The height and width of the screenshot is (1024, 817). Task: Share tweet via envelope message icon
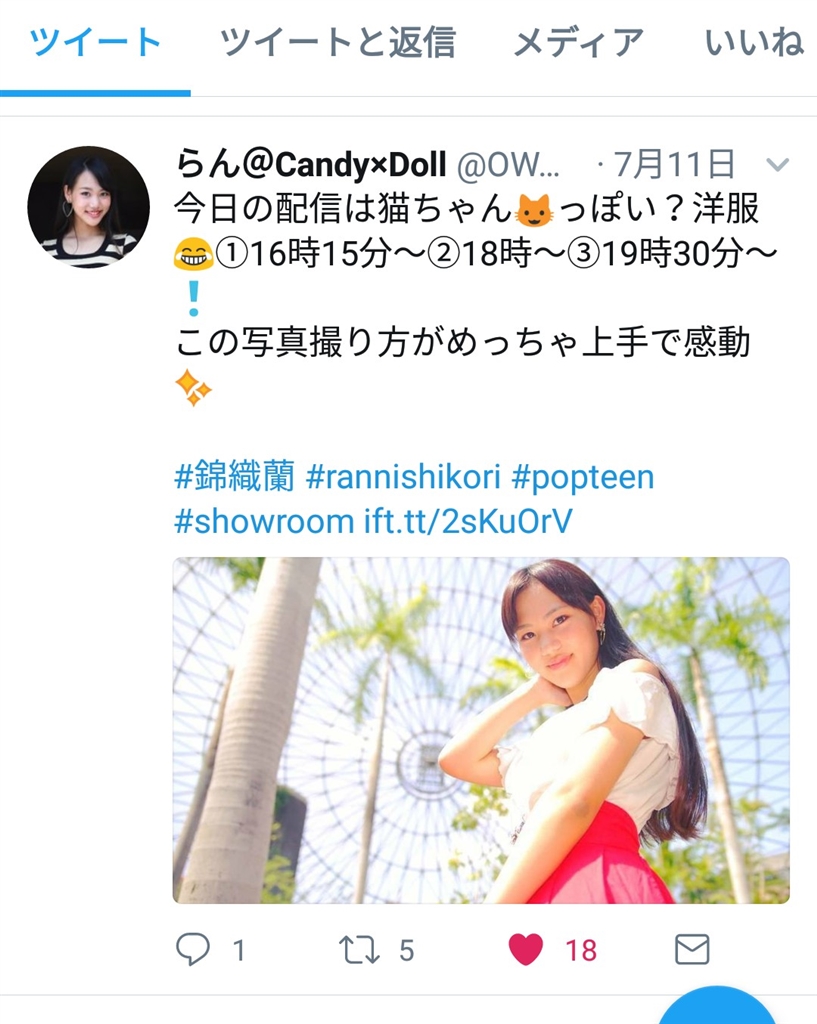[692, 949]
